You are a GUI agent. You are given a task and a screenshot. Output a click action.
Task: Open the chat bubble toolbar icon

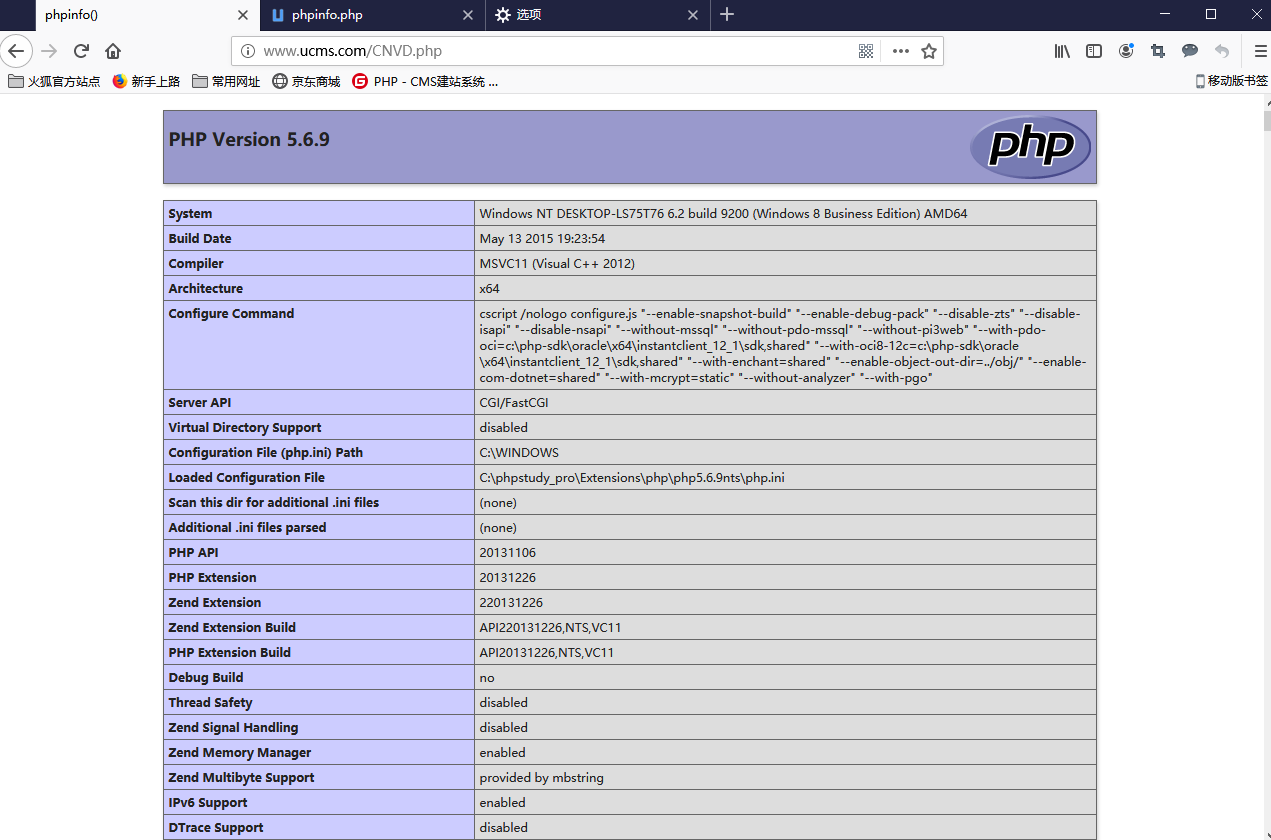click(1190, 51)
